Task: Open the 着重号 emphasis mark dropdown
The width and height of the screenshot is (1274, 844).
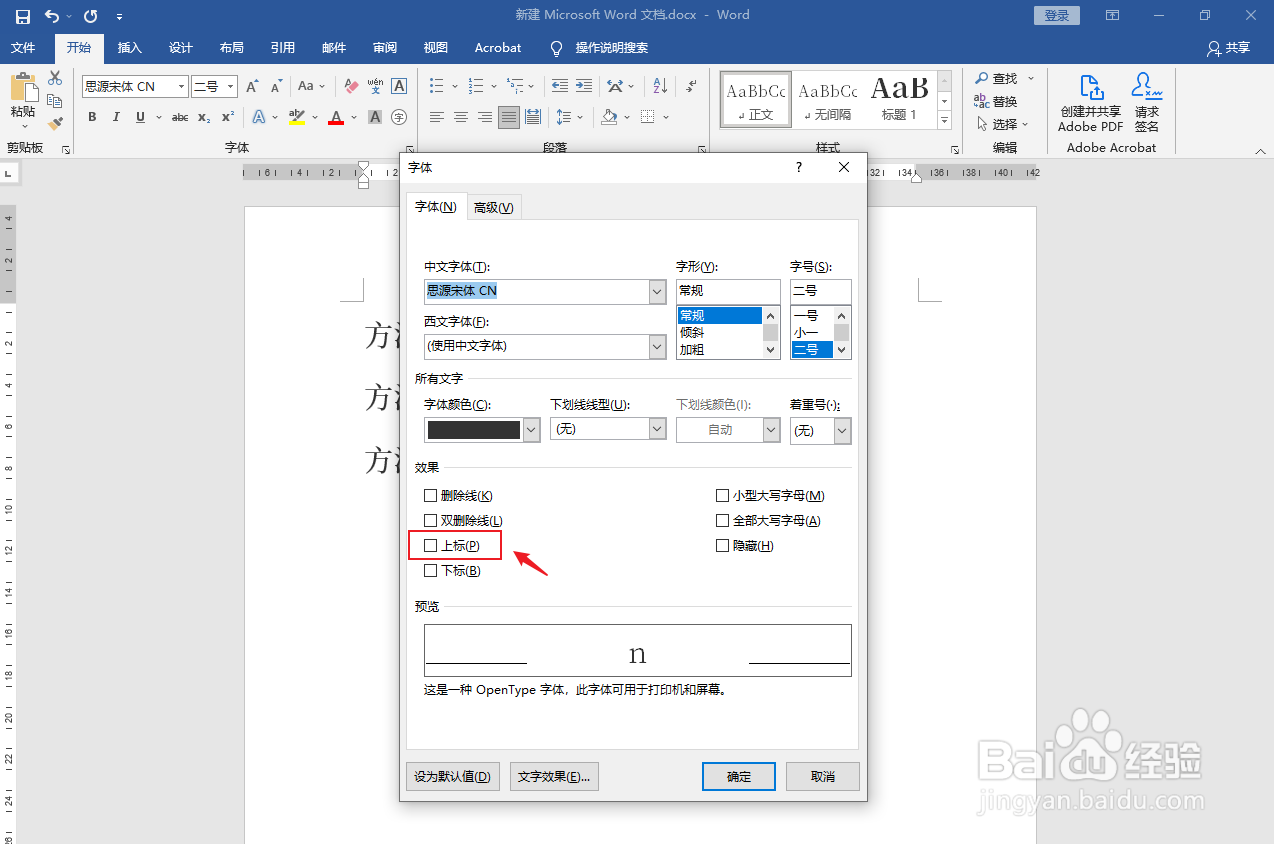Action: point(842,431)
